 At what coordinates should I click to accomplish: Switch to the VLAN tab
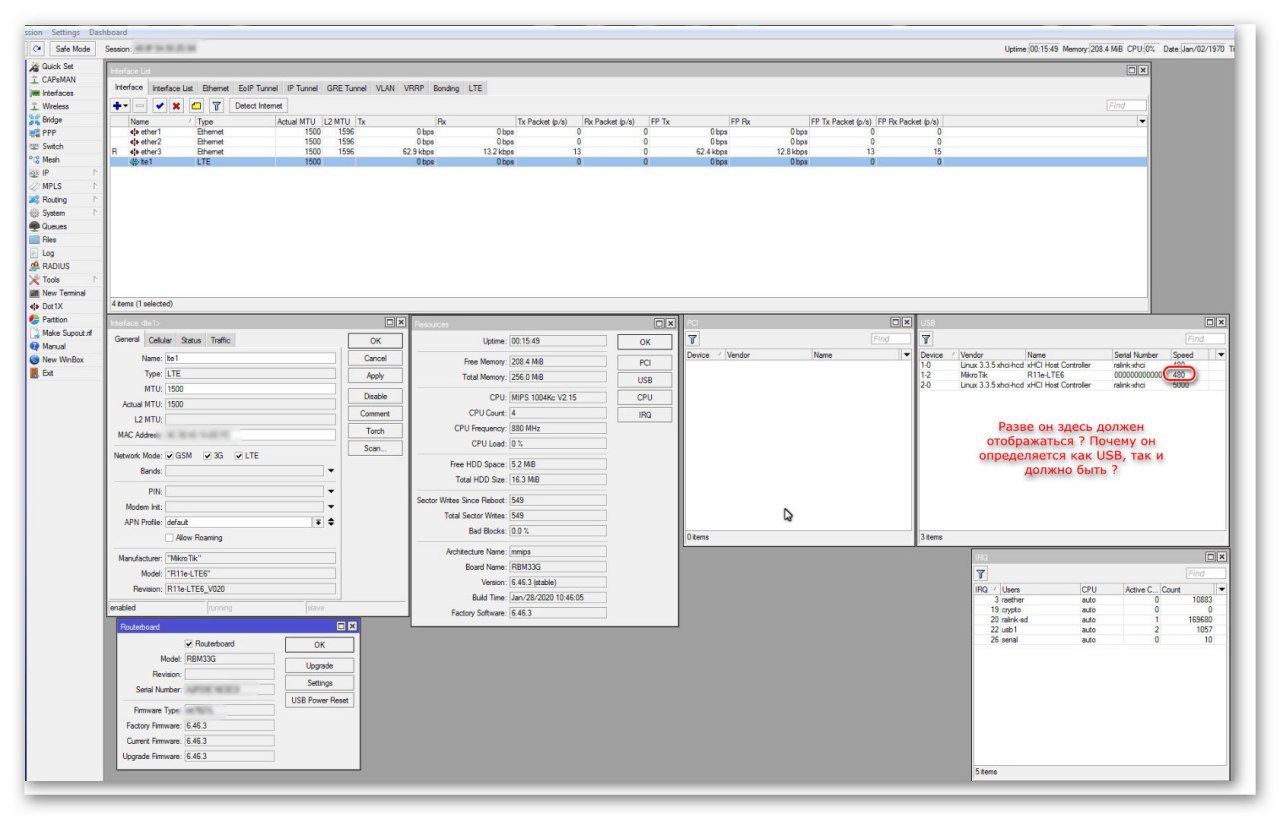[385, 88]
